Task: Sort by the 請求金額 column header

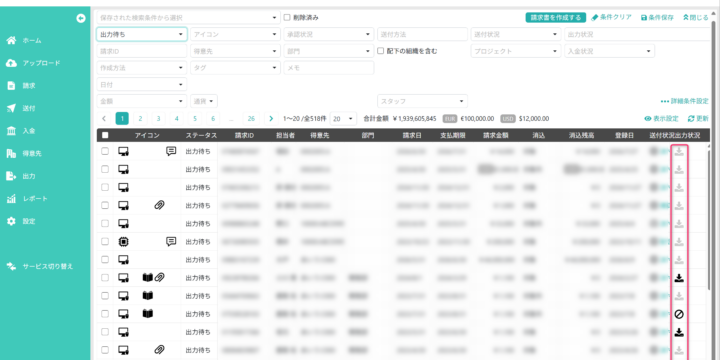Action: coord(495,135)
